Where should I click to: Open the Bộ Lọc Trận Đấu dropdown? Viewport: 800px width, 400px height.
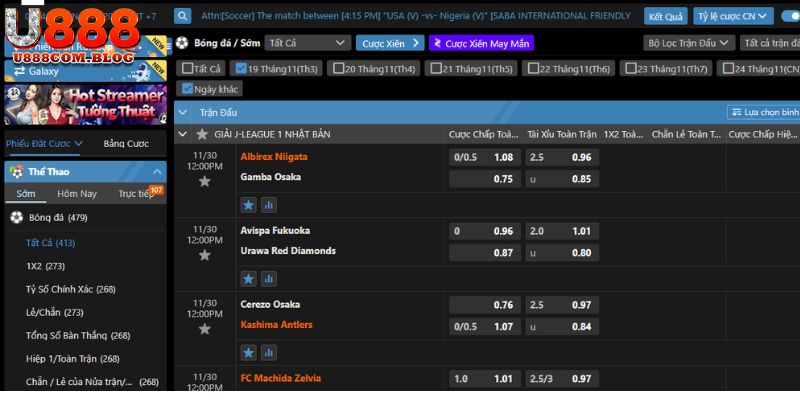tap(689, 43)
